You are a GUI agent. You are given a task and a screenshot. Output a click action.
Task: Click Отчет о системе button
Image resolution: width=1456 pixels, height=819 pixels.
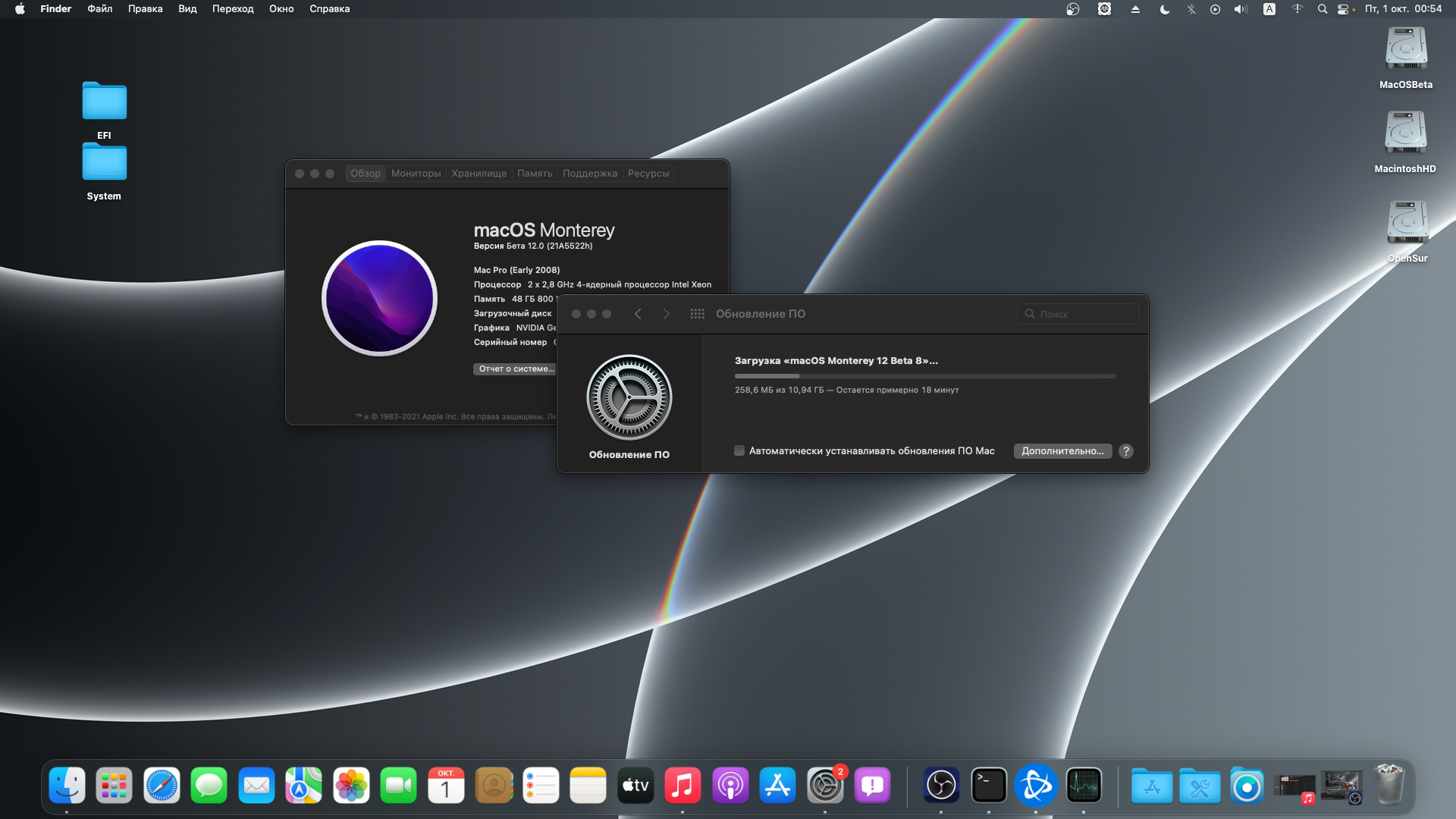click(515, 369)
